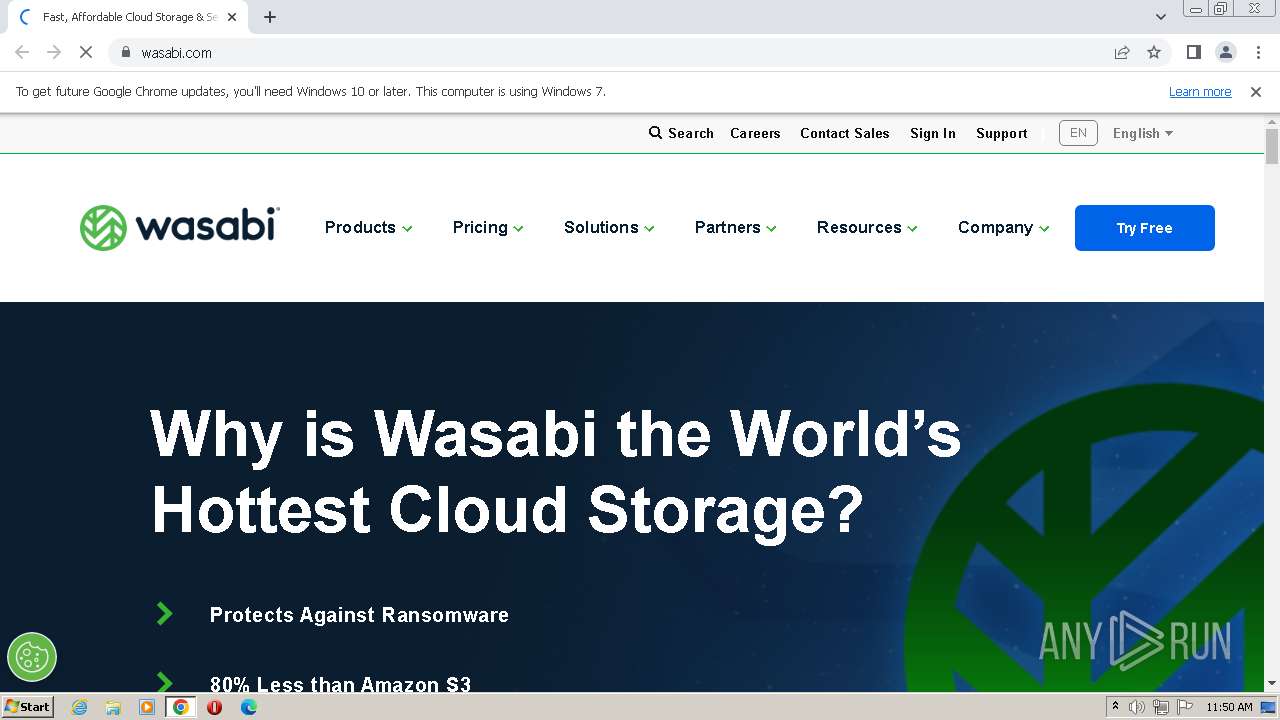Follow the Learn more link
The image size is (1280, 720).
[1200, 91]
